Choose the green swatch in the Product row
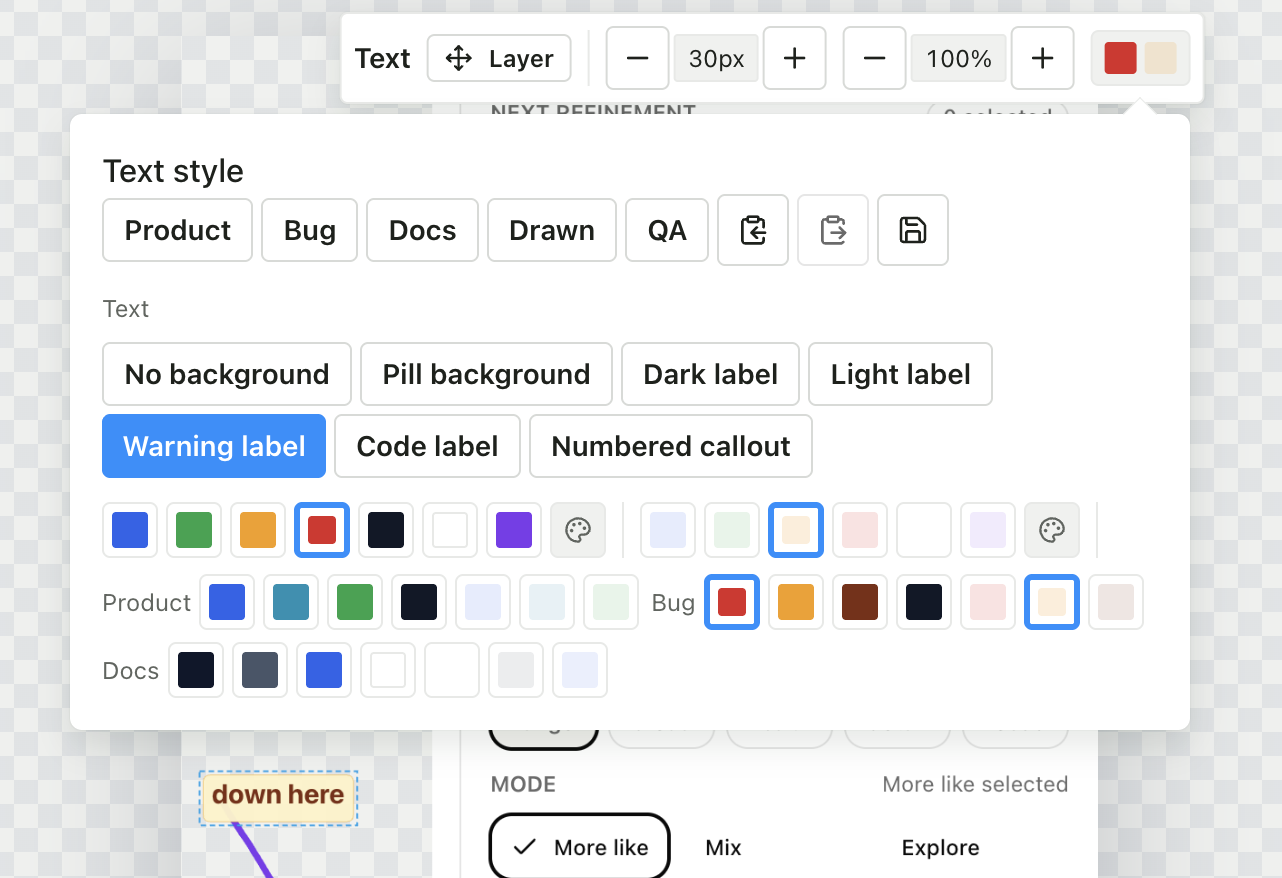Viewport: 1282px width, 878px height. [355, 602]
